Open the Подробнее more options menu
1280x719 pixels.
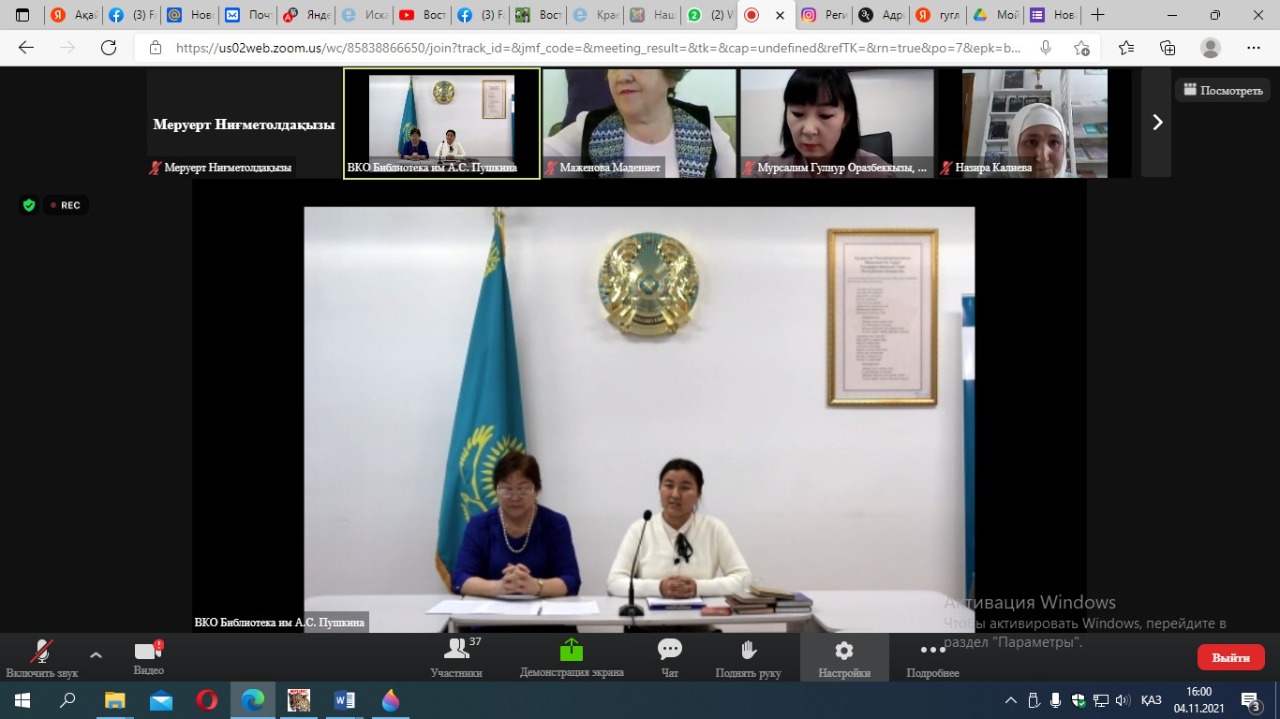click(933, 658)
